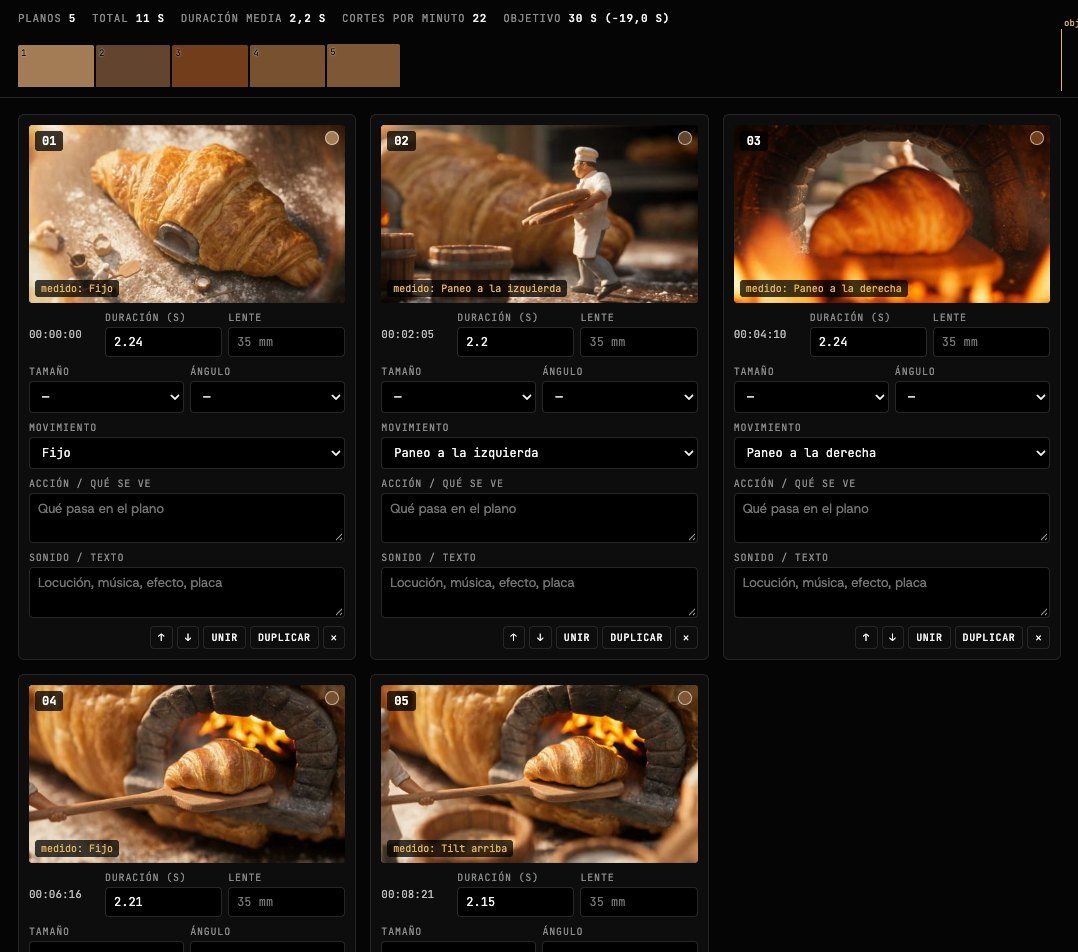Move shot 03 up with arrow icon
This screenshot has height=952, width=1078.
[x=866, y=637]
